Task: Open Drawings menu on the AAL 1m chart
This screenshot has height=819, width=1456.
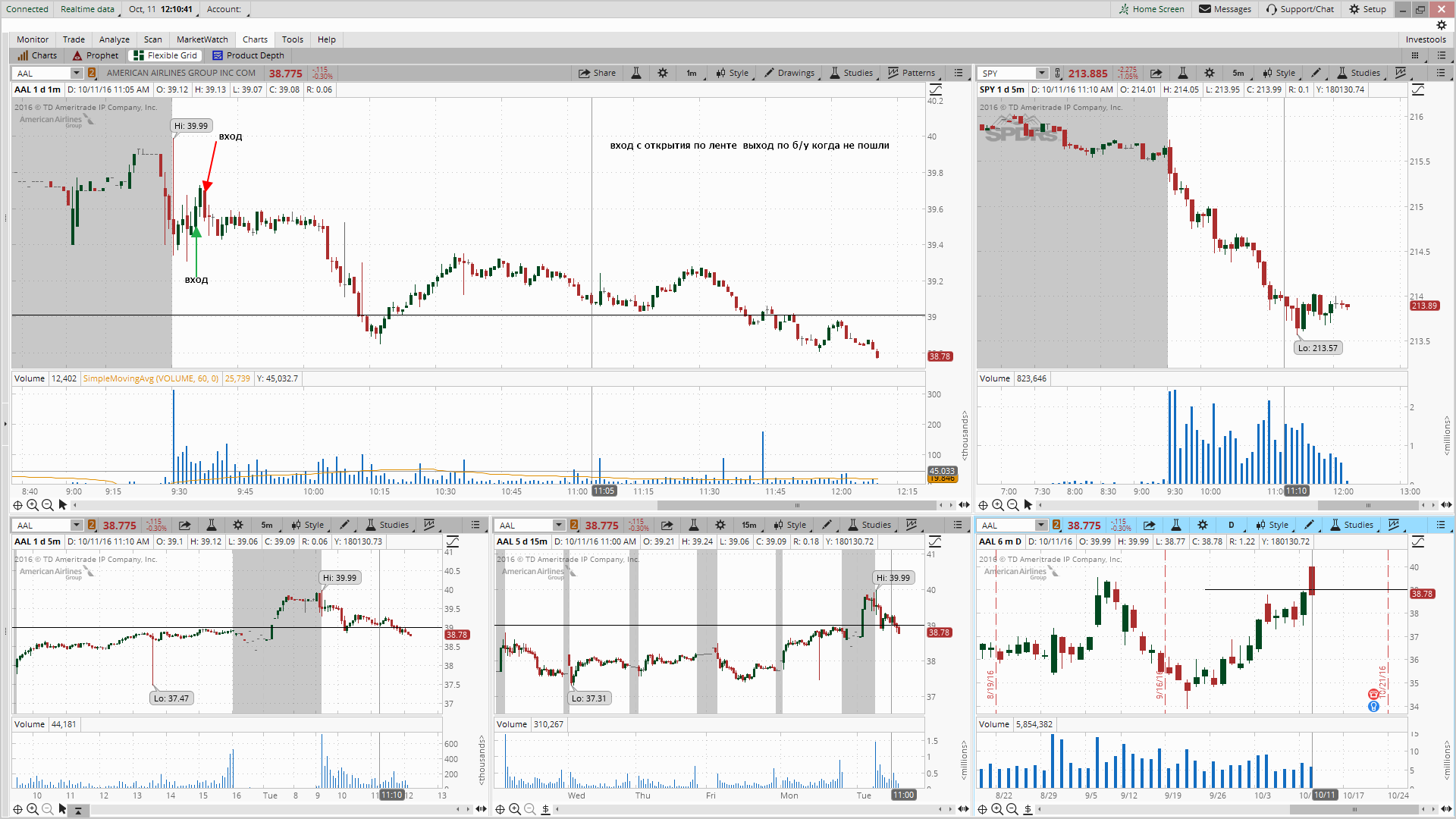Action: pos(789,73)
